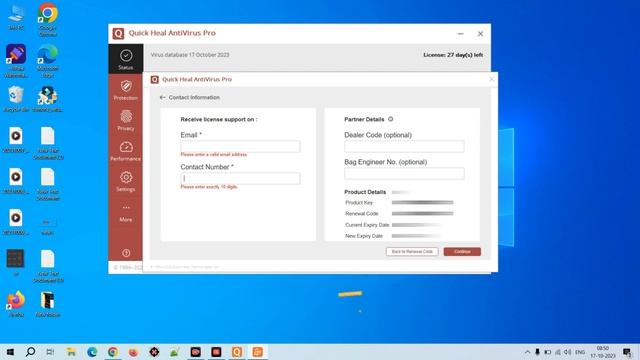Open Microsoft Edge from the taskbar
640x360 pixels.
tap(92, 352)
